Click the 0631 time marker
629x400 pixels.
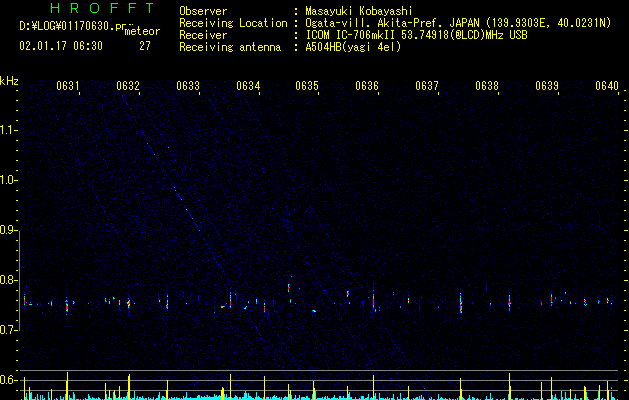coord(68,86)
